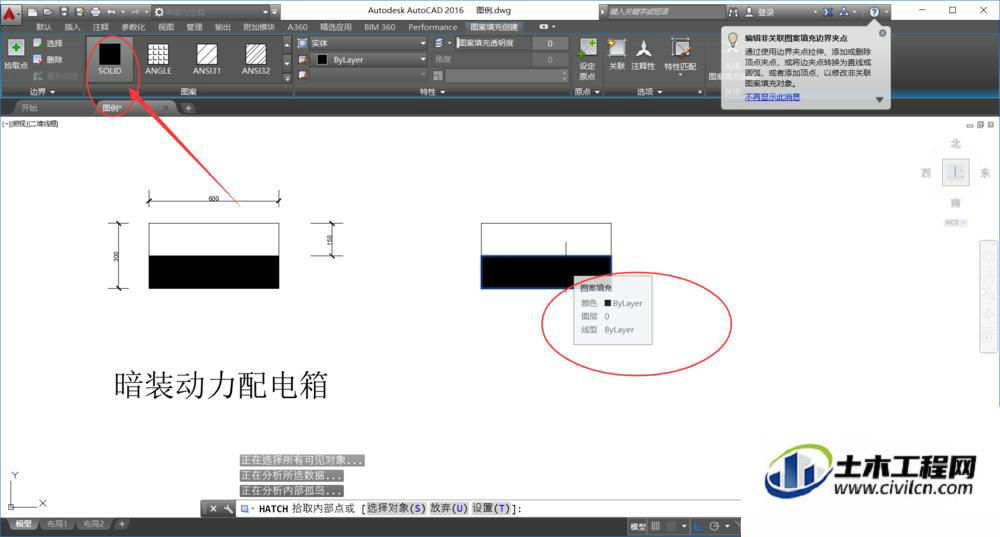Toggle the 注释性 annotative option

[643, 54]
